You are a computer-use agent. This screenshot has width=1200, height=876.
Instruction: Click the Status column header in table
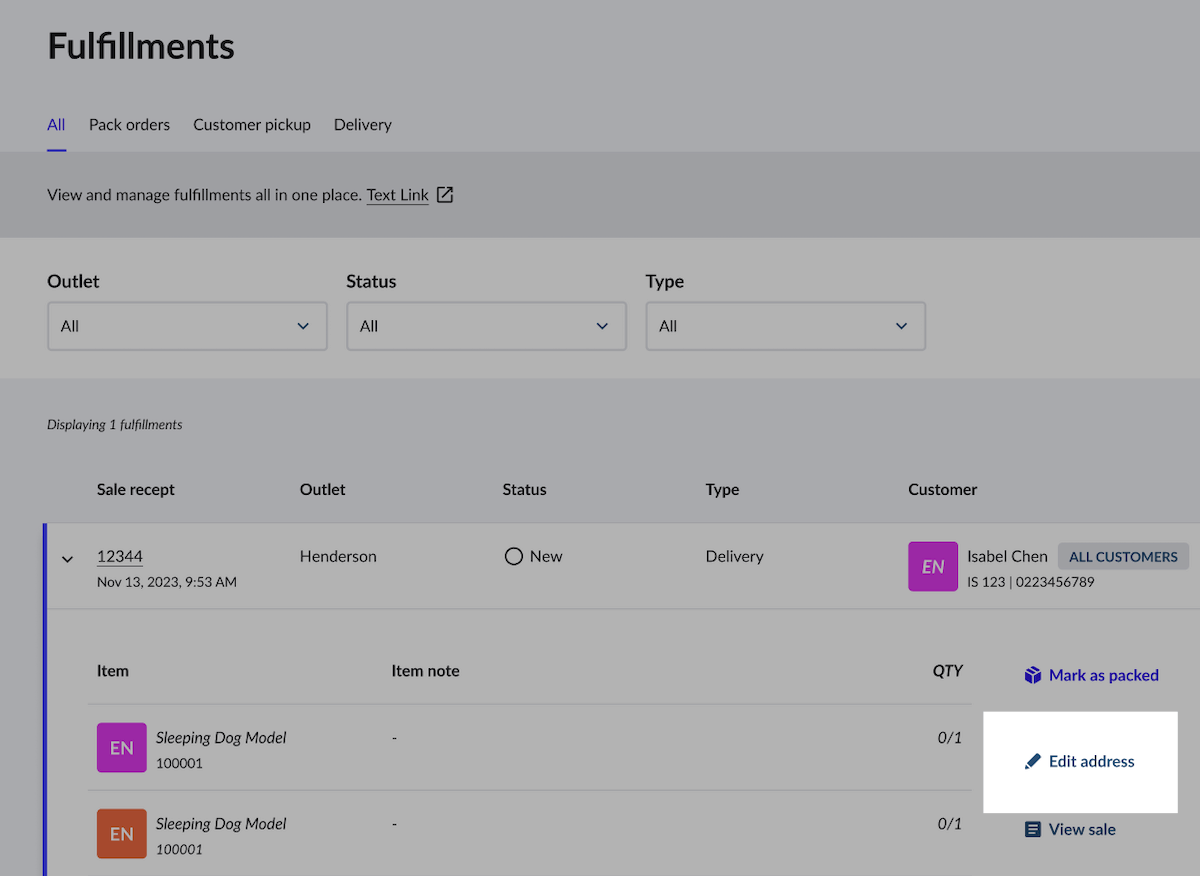[525, 490]
